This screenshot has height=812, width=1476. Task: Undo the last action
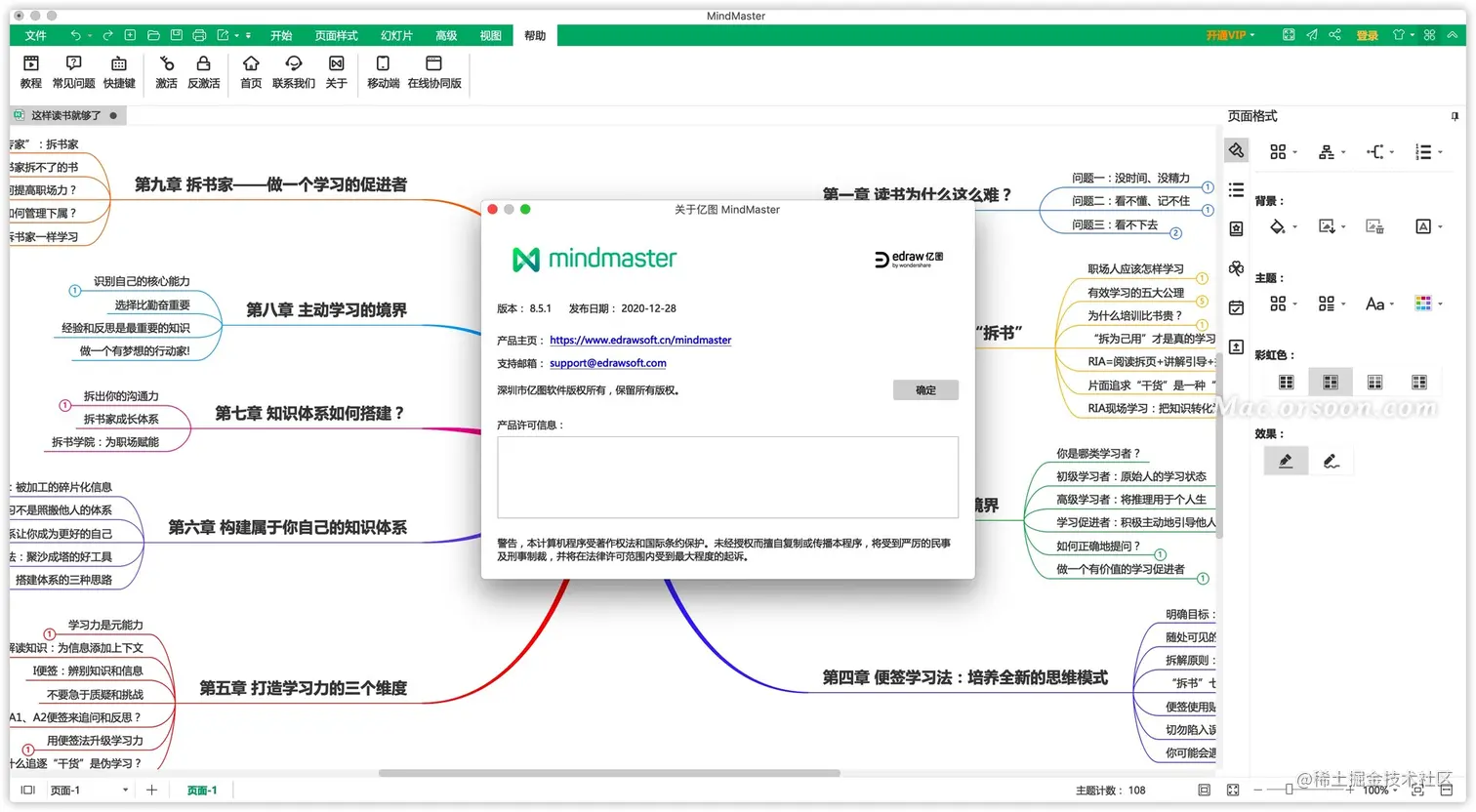coord(75,35)
